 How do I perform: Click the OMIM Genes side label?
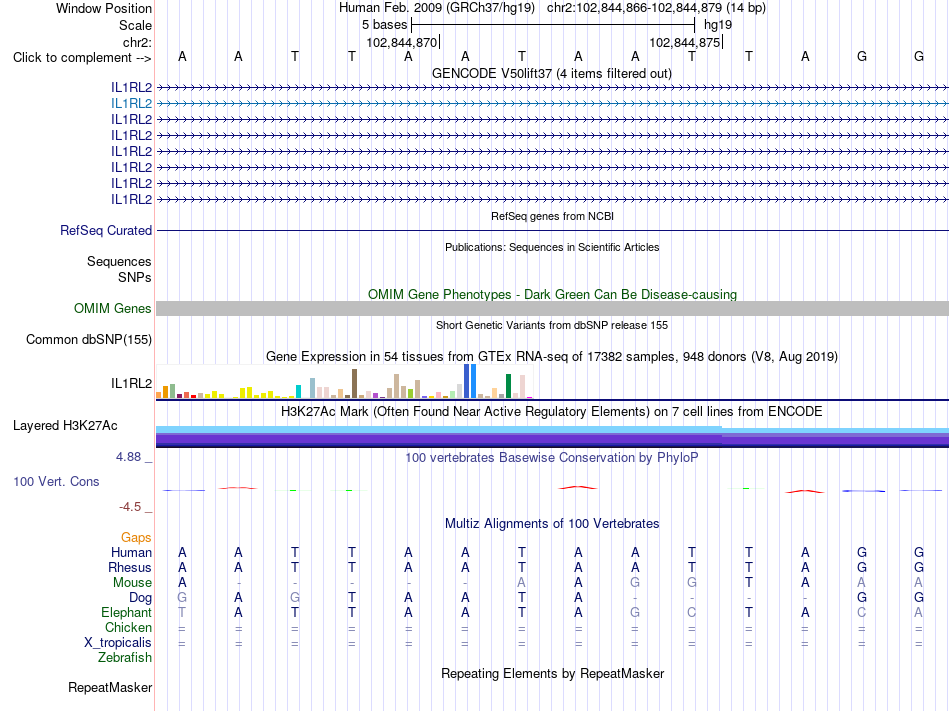click(x=113, y=308)
